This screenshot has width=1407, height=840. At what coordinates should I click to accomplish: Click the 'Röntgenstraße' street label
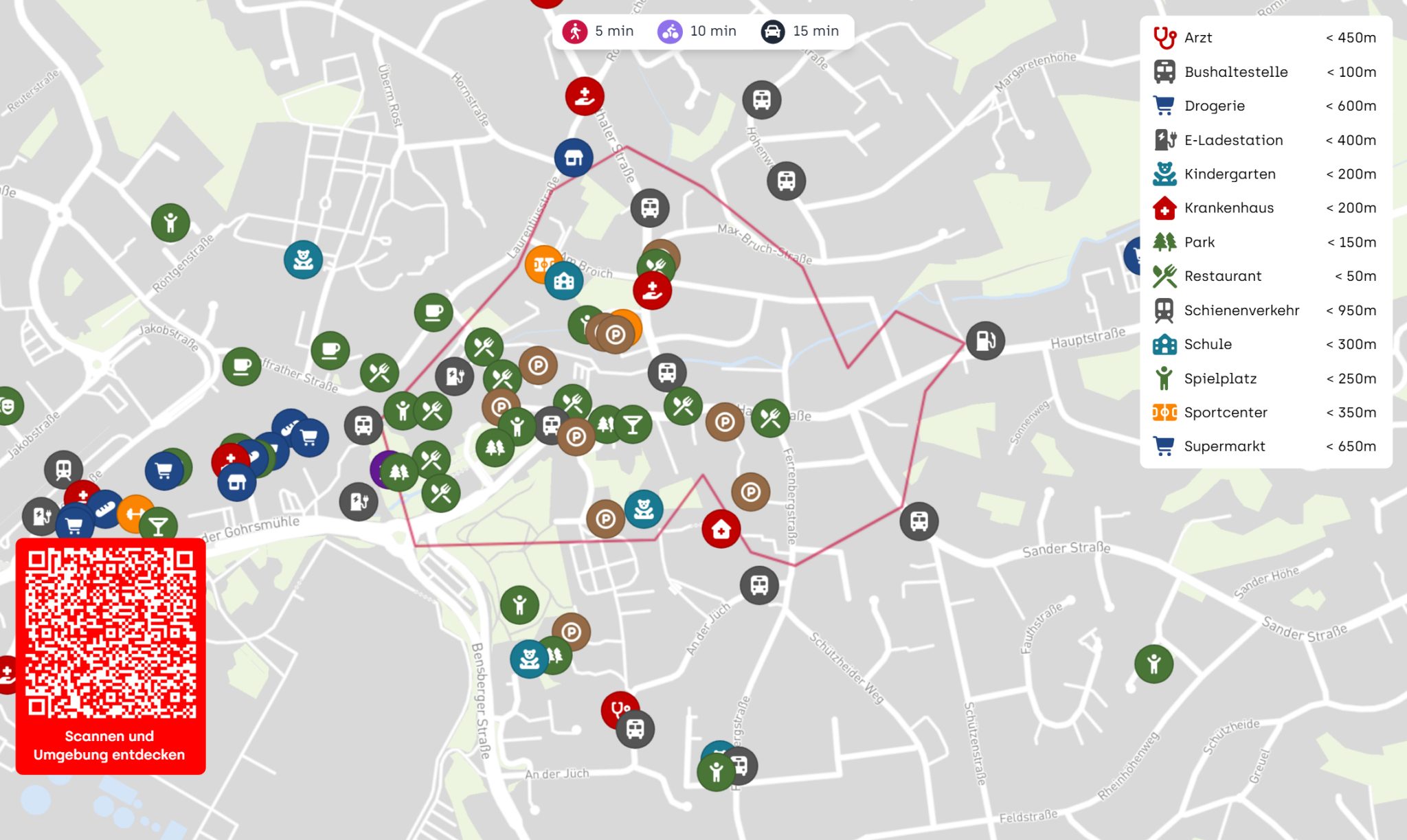[x=183, y=263]
